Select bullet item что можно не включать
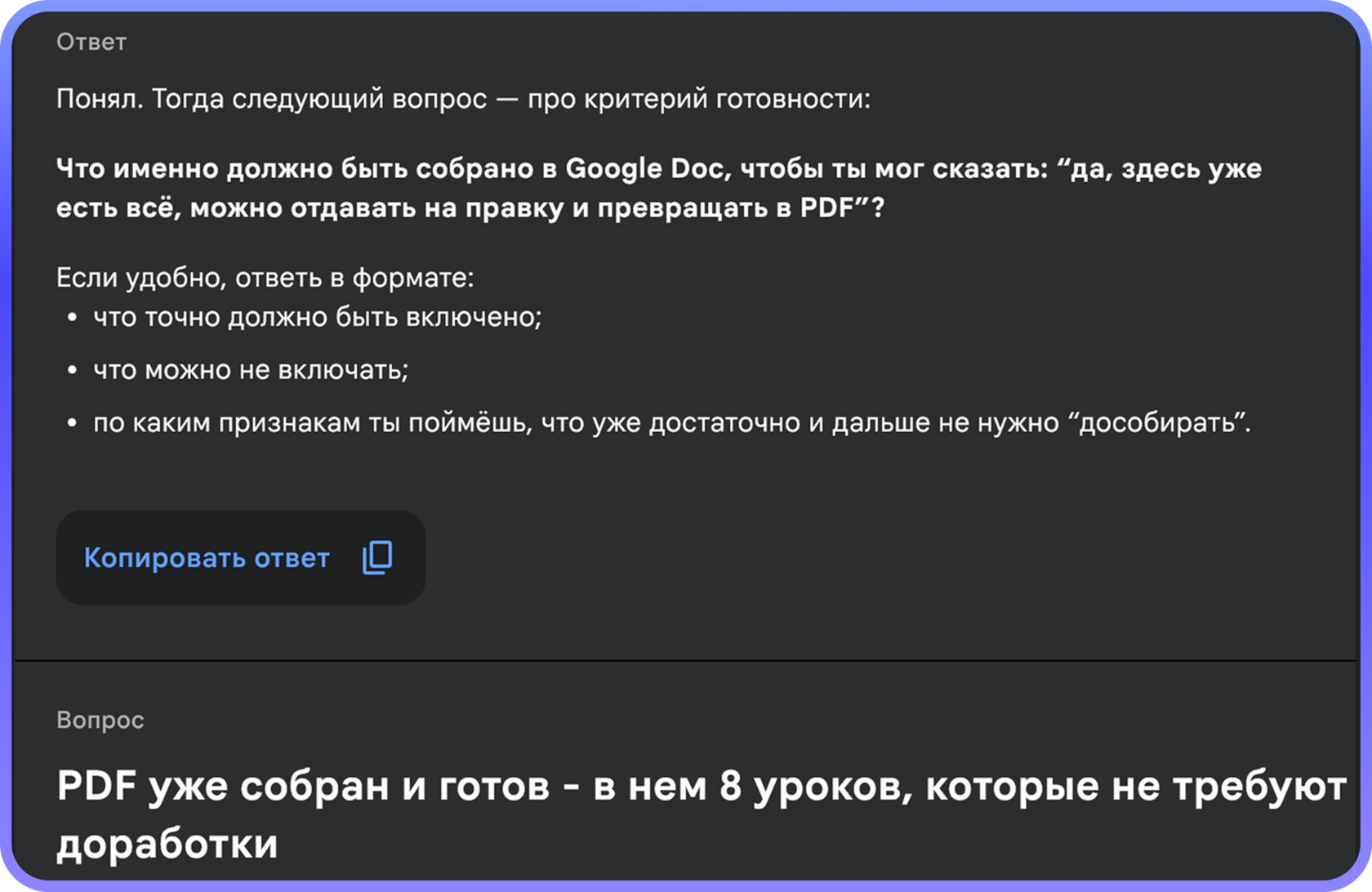The image size is (1372, 892). point(251,370)
